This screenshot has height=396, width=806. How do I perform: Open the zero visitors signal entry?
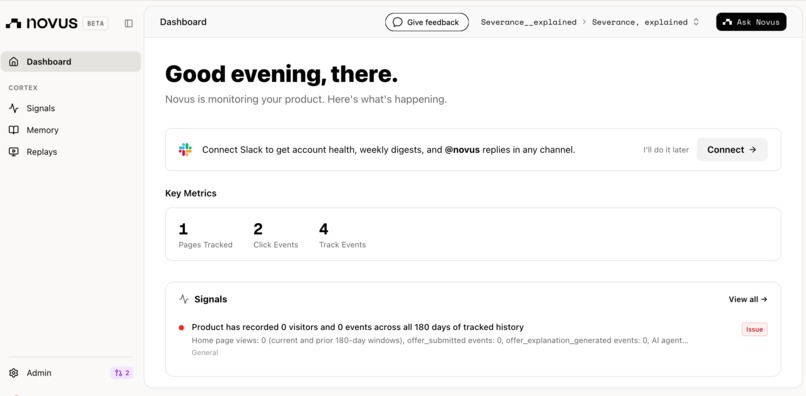(473, 339)
